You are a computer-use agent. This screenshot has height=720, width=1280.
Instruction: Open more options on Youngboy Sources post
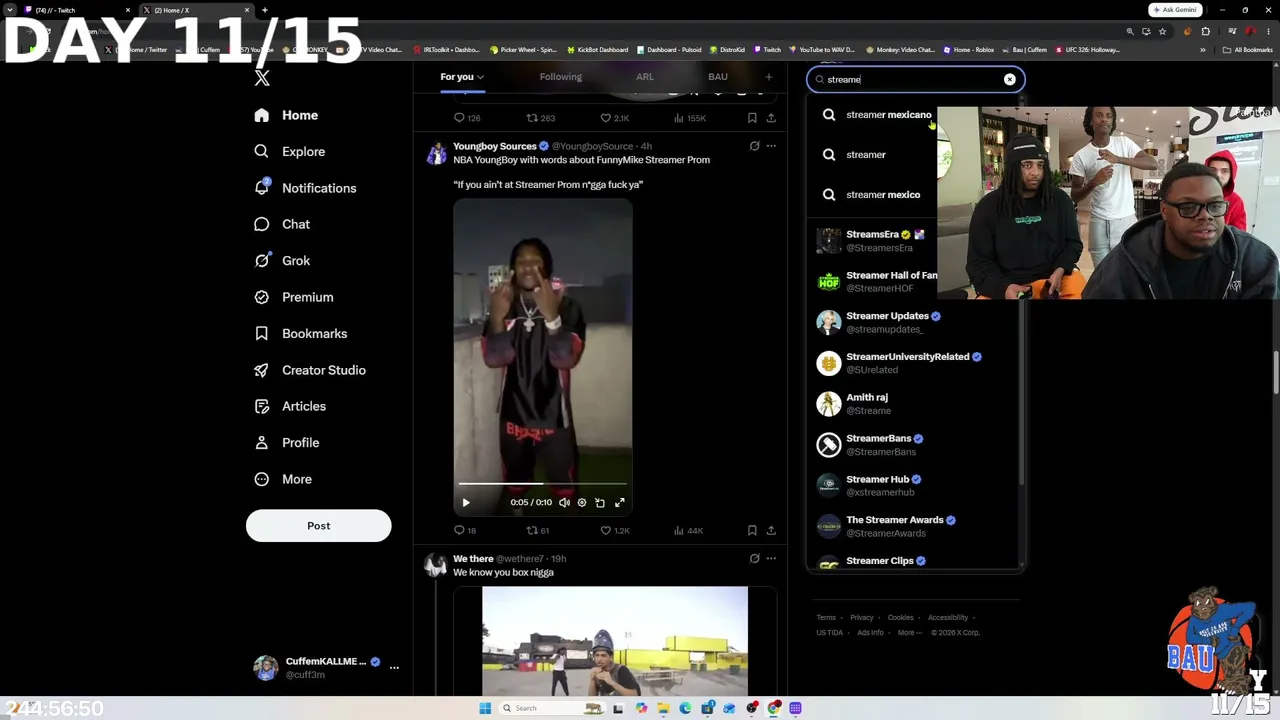click(771, 146)
